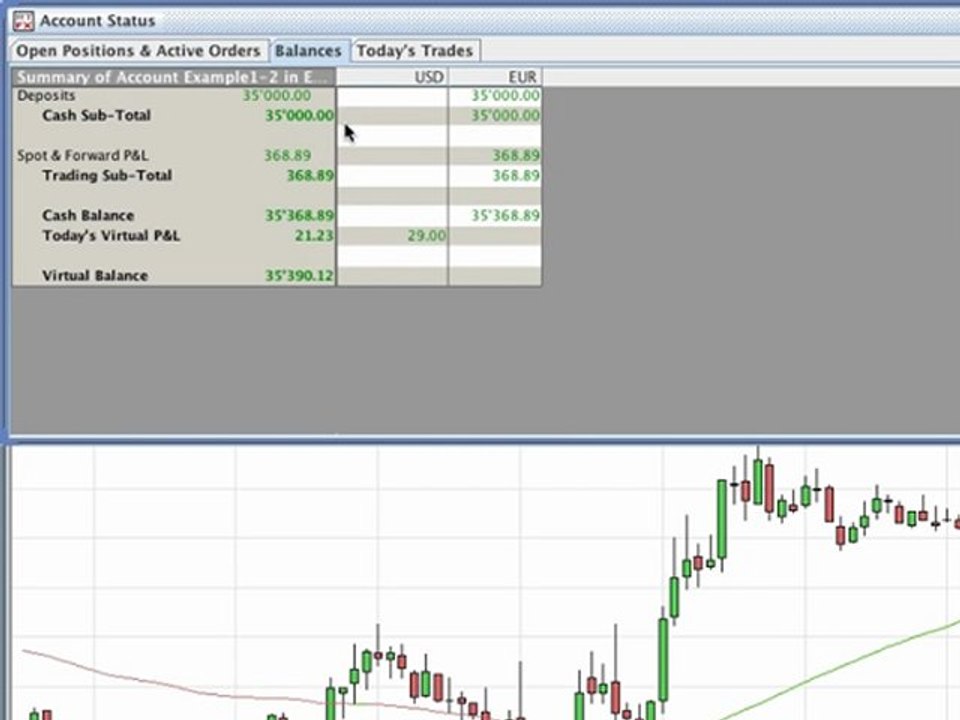Click the EUR column header

495,77
